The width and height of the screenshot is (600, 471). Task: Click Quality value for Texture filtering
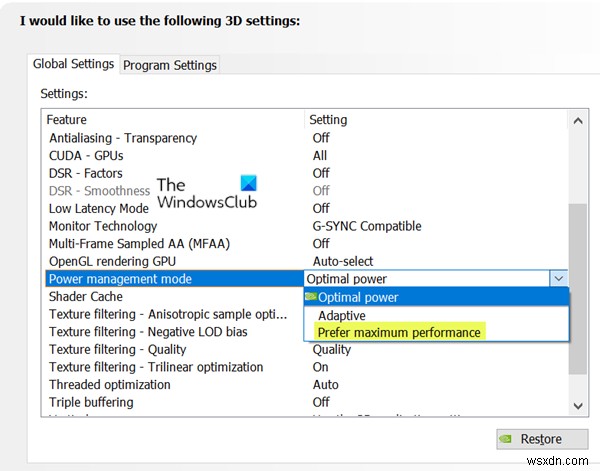coord(332,349)
